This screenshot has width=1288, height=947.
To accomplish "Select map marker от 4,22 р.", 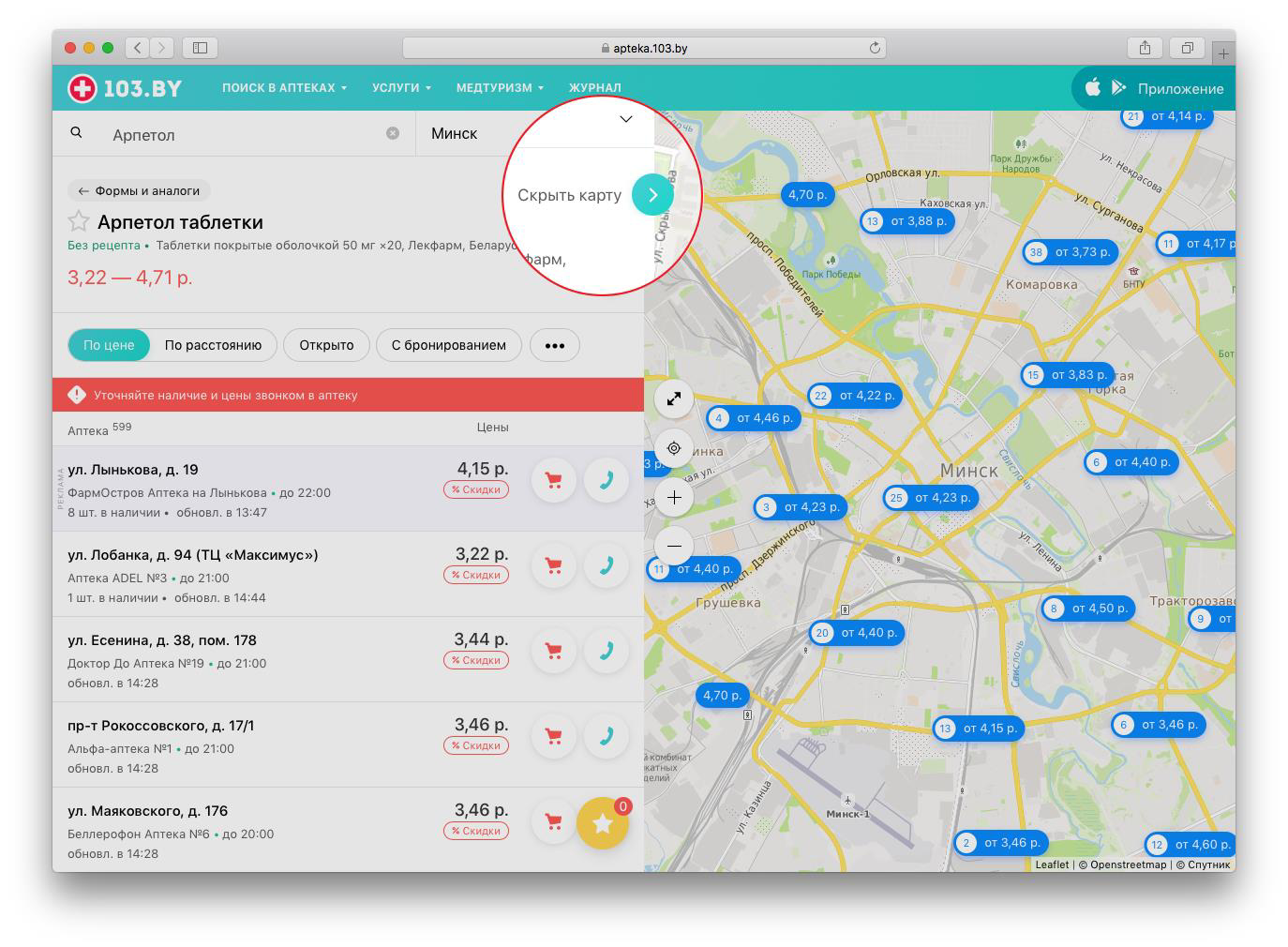I will [855, 396].
